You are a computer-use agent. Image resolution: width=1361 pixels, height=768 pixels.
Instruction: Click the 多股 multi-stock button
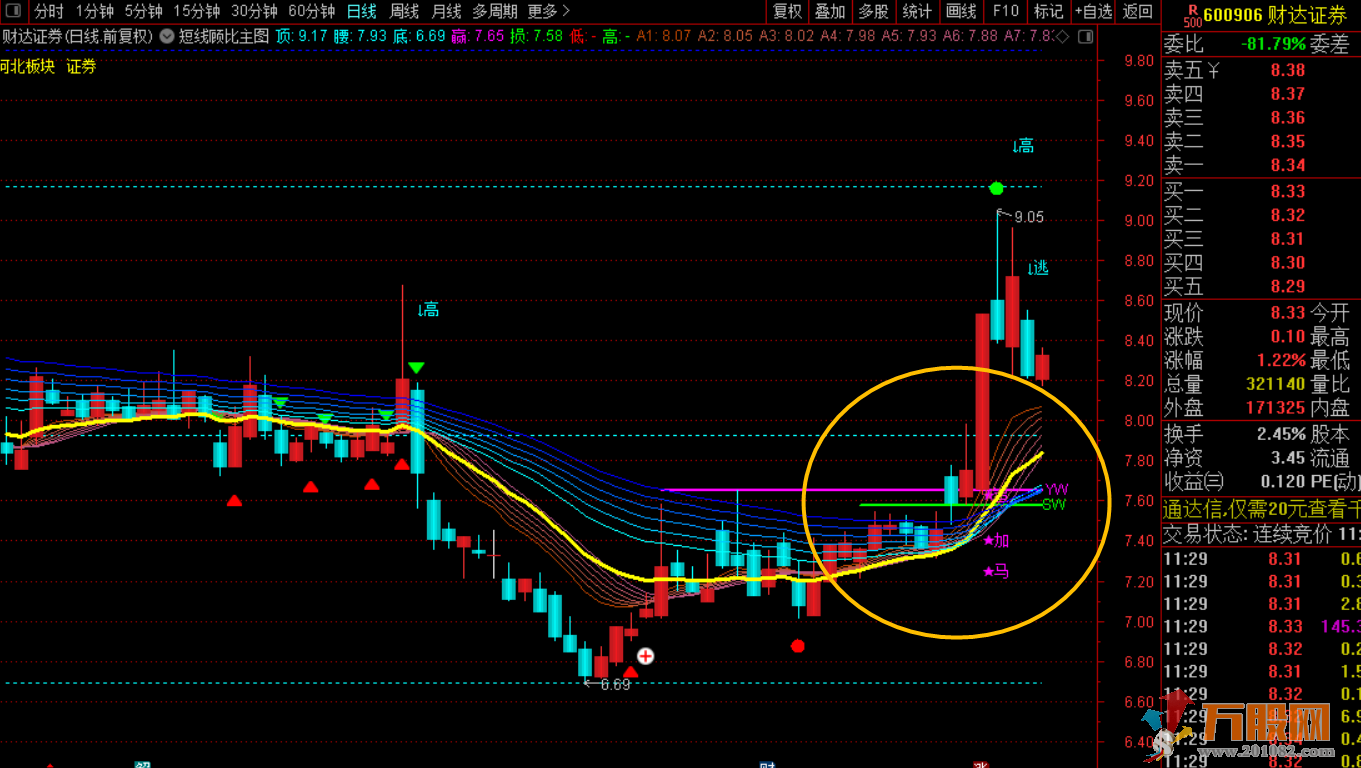click(x=873, y=12)
